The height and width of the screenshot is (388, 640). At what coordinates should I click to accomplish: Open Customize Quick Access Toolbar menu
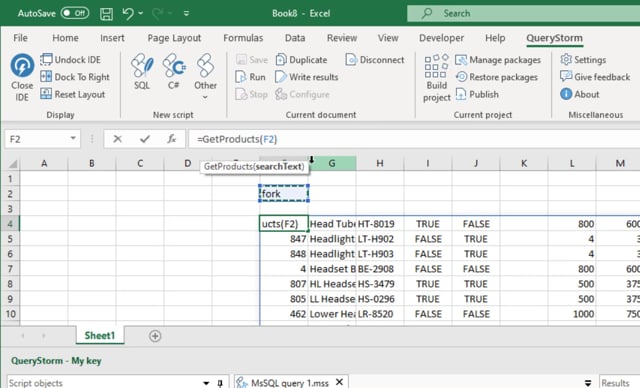(x=186, y=13)
